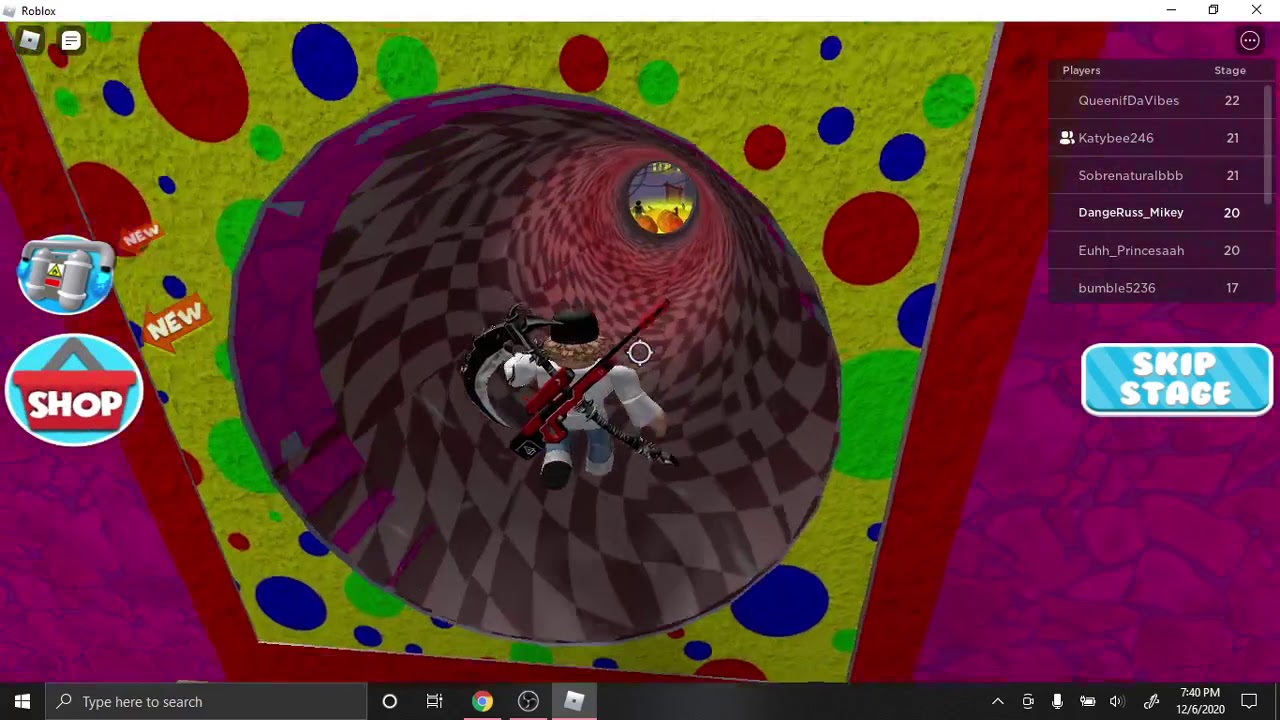Screen dimensions: 1280x720
Task: Open the Roblox chat icon
Action: click(71, 41)
